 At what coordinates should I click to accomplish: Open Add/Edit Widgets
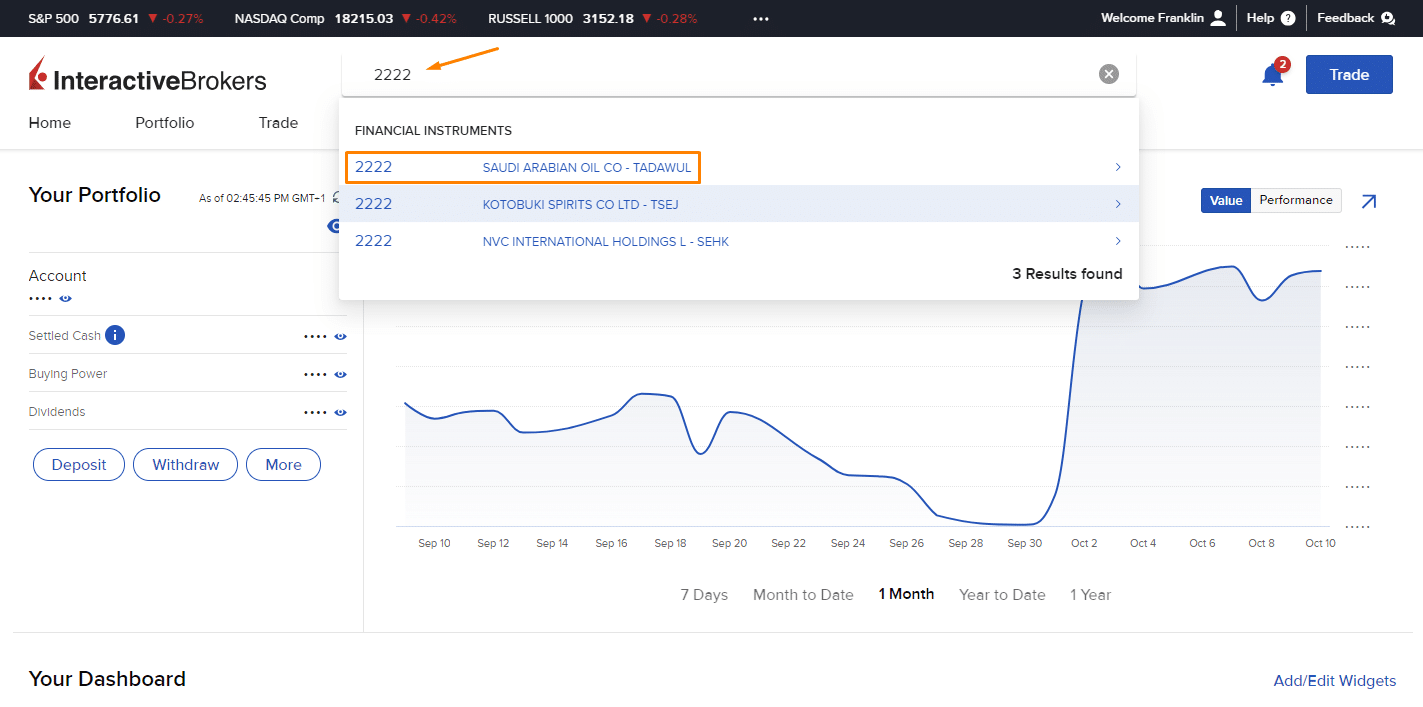click(1334, 681)
